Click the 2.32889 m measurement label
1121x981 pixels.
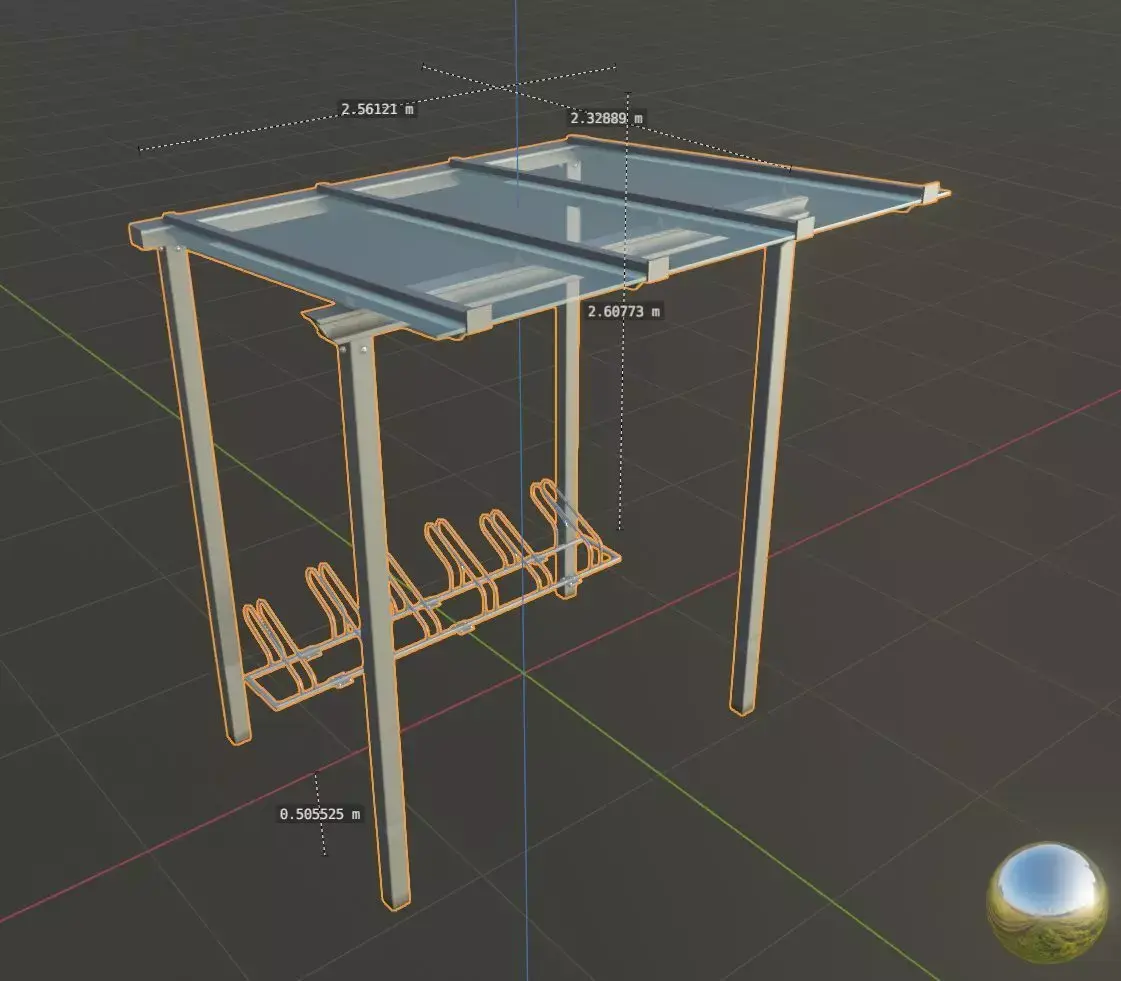coord(606,118)
